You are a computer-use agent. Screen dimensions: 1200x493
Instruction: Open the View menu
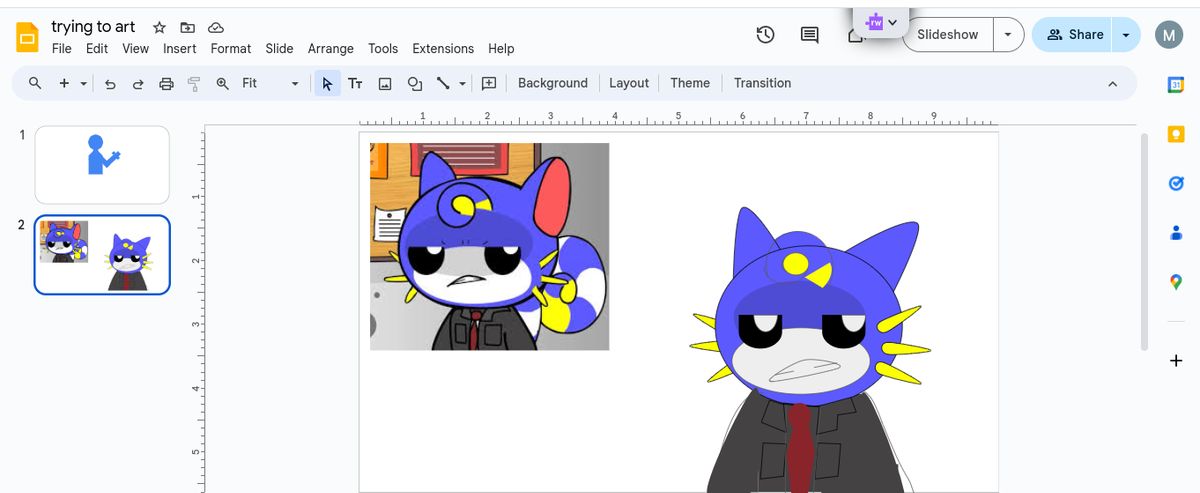pos(135,49)
